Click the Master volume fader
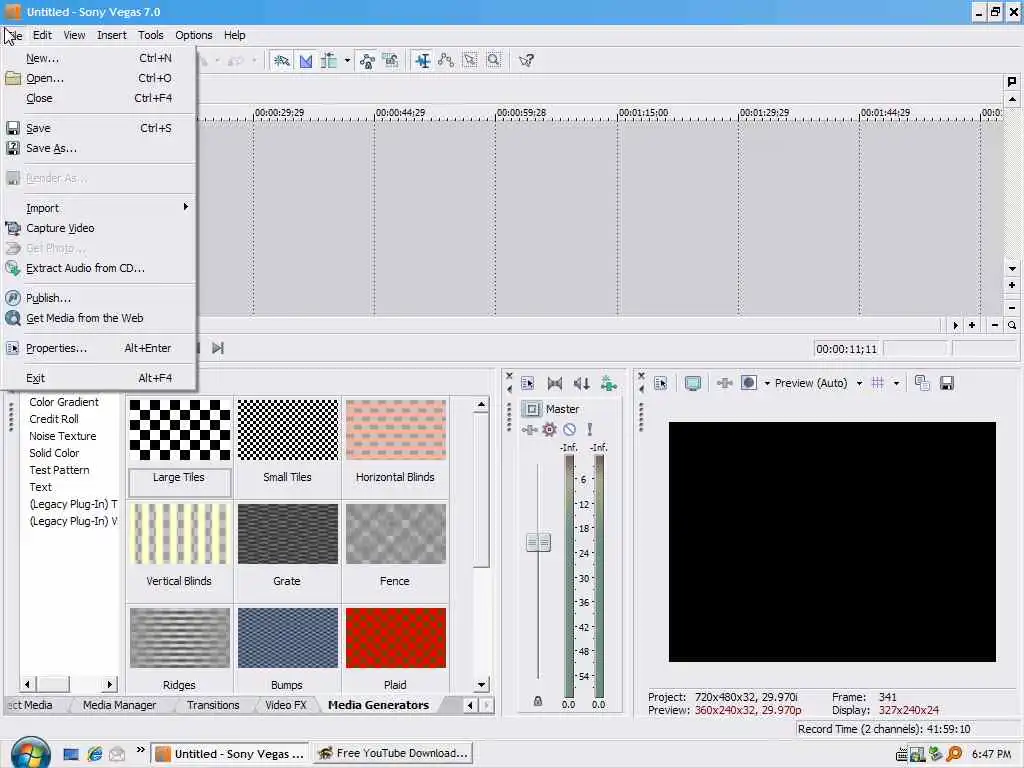 point(539,542)
